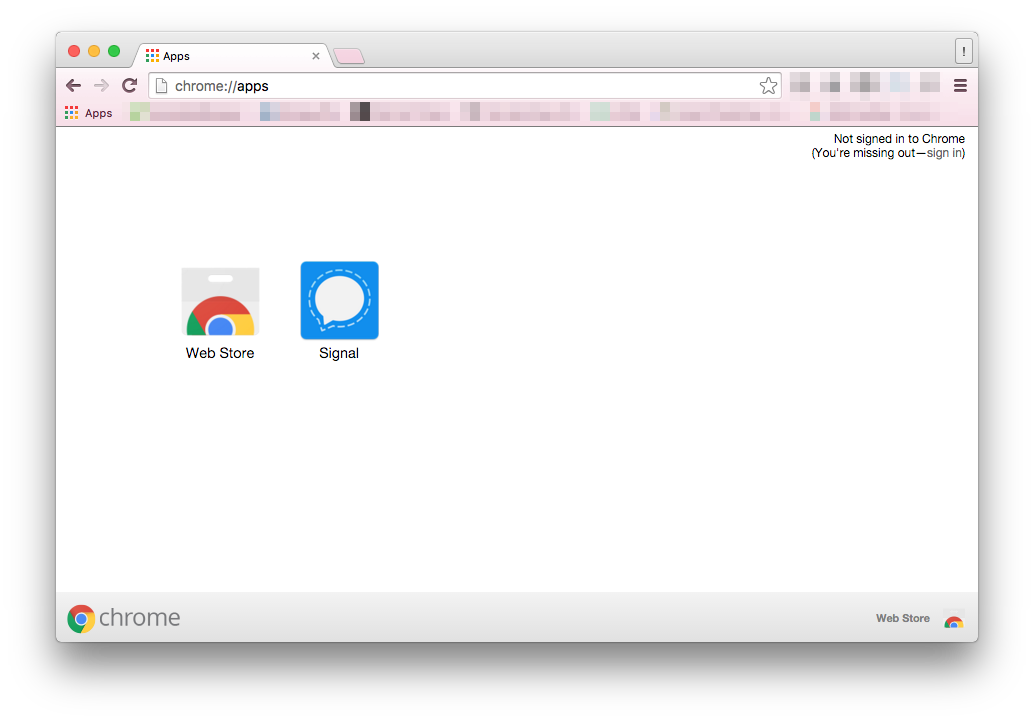
Task: Click the page icon in the address bar
Action: (162, 86)
